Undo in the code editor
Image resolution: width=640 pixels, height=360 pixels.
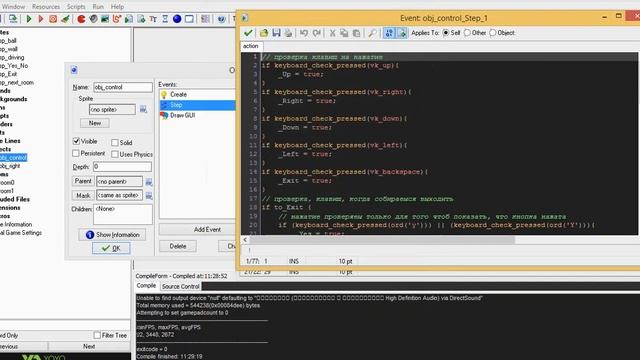point(304,33)
